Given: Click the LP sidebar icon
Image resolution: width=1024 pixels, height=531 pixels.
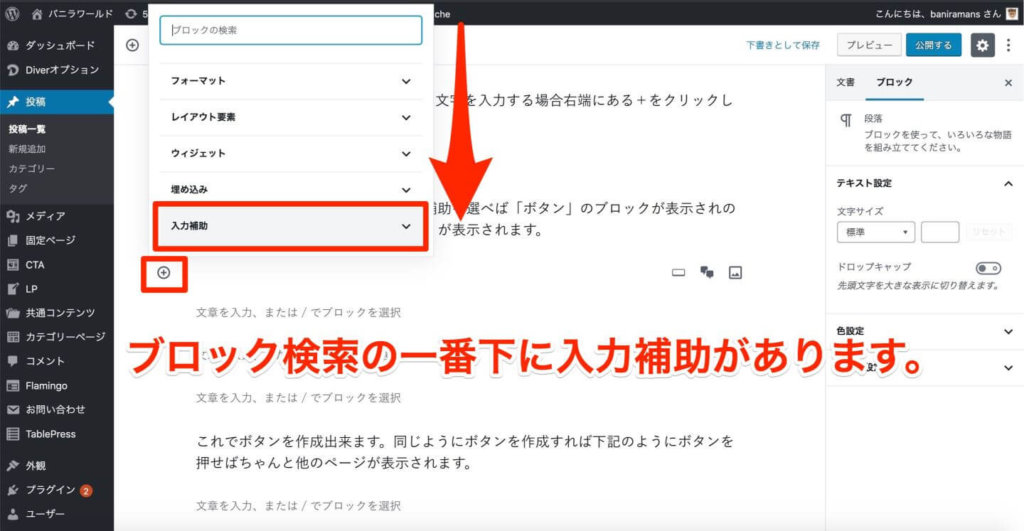Looking at the screenshot, I should coord(12,289).
